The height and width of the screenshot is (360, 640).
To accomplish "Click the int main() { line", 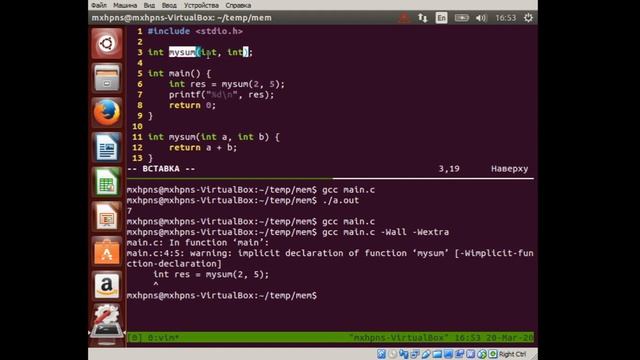I will click(x=179, y=73).
